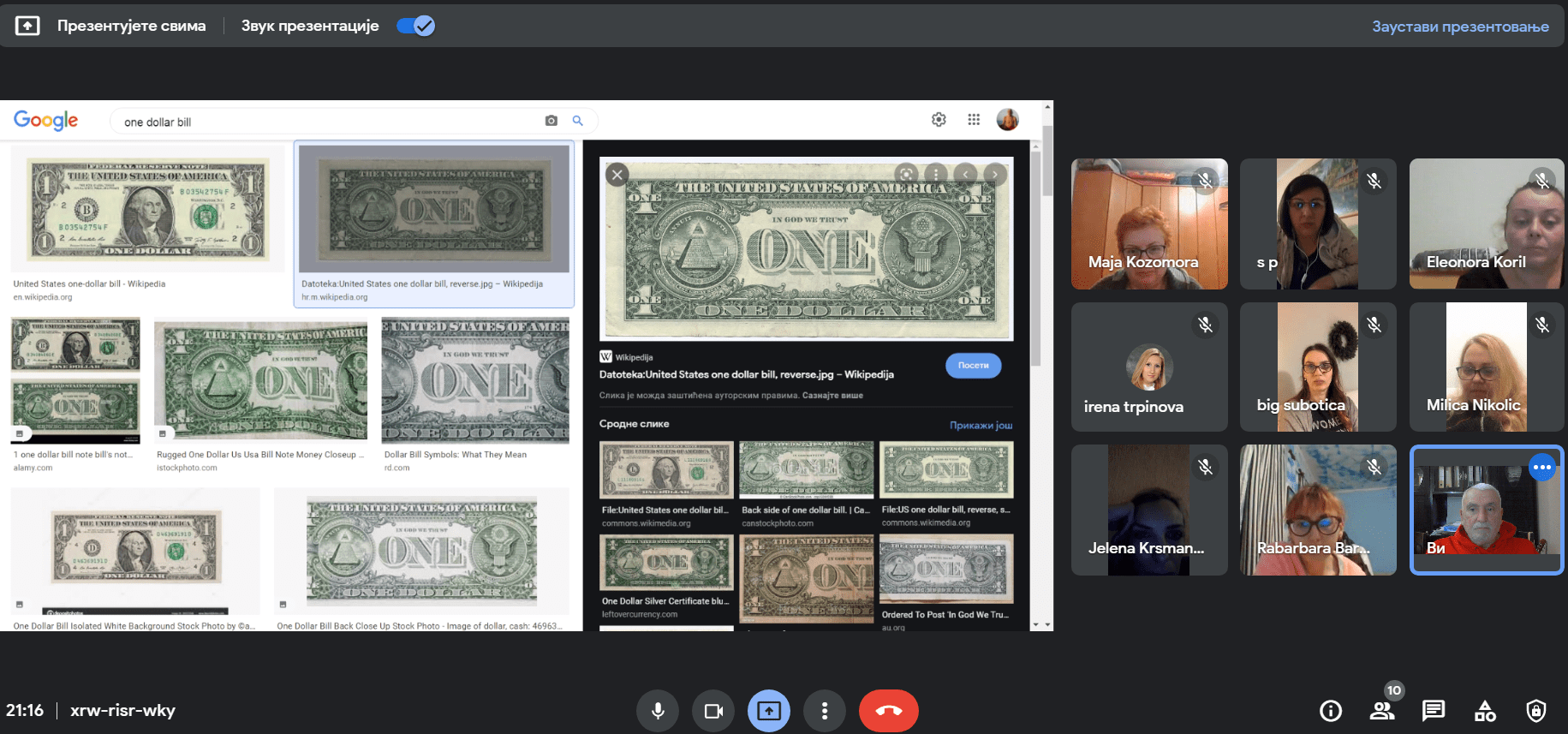Close the image preview panel with X
1568x734 pixels.
(617, 175)
